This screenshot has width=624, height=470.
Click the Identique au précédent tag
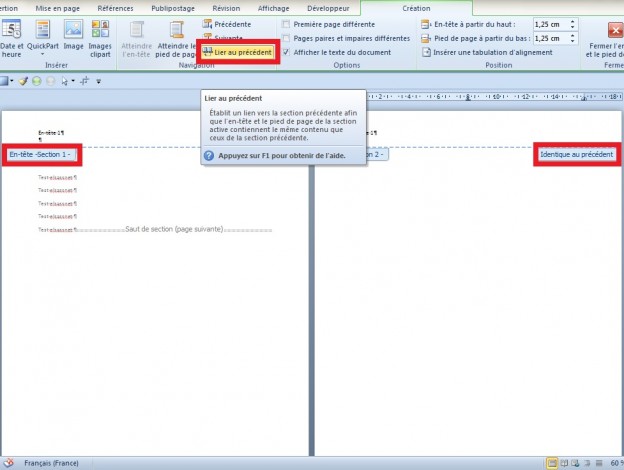576,154
